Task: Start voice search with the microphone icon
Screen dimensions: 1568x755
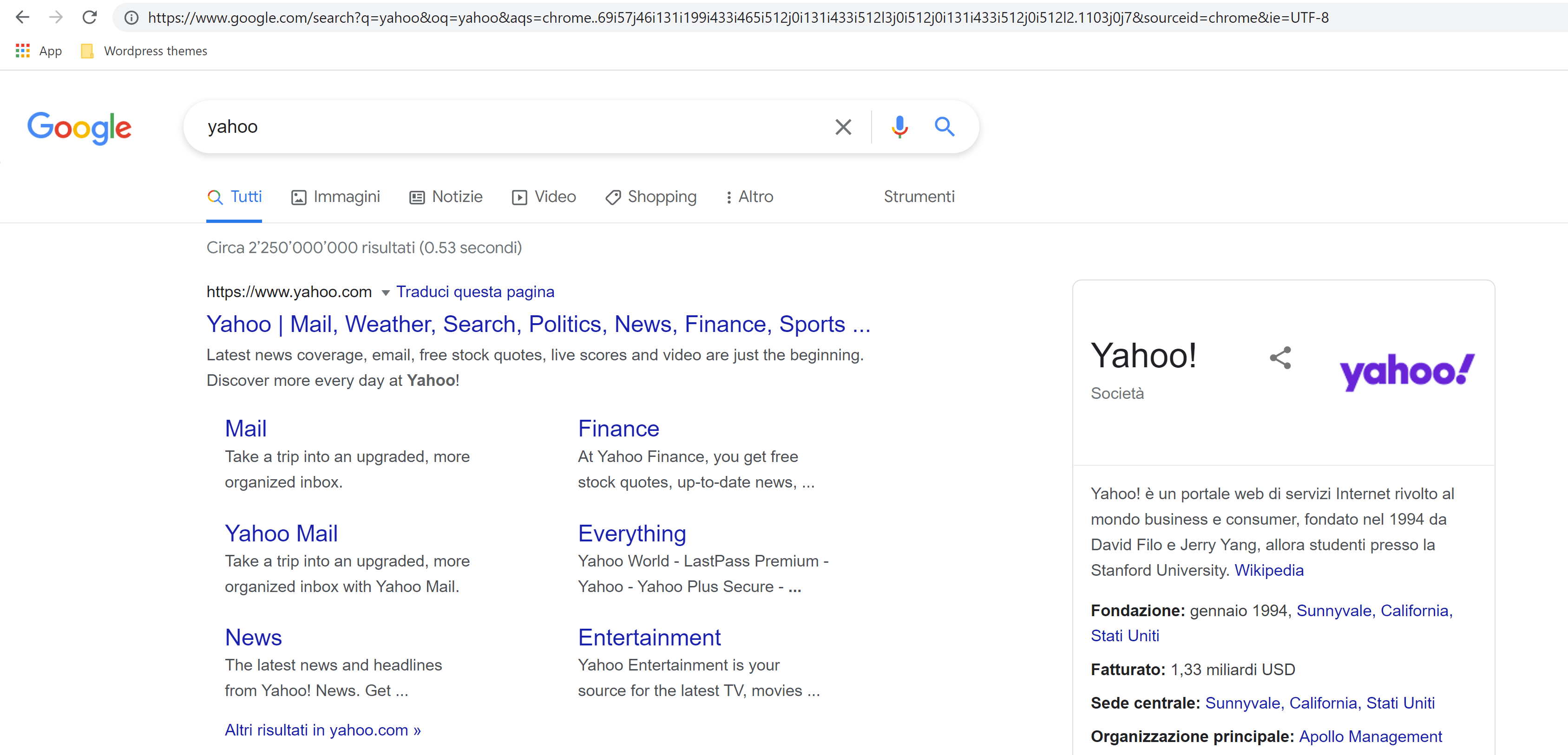Action: tap(899, 127)
